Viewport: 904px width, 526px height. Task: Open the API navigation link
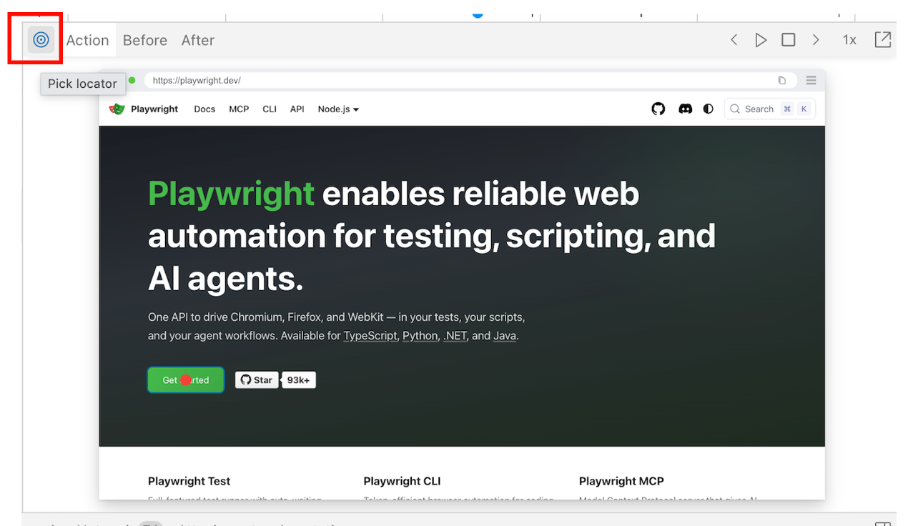tap(297, 109)
